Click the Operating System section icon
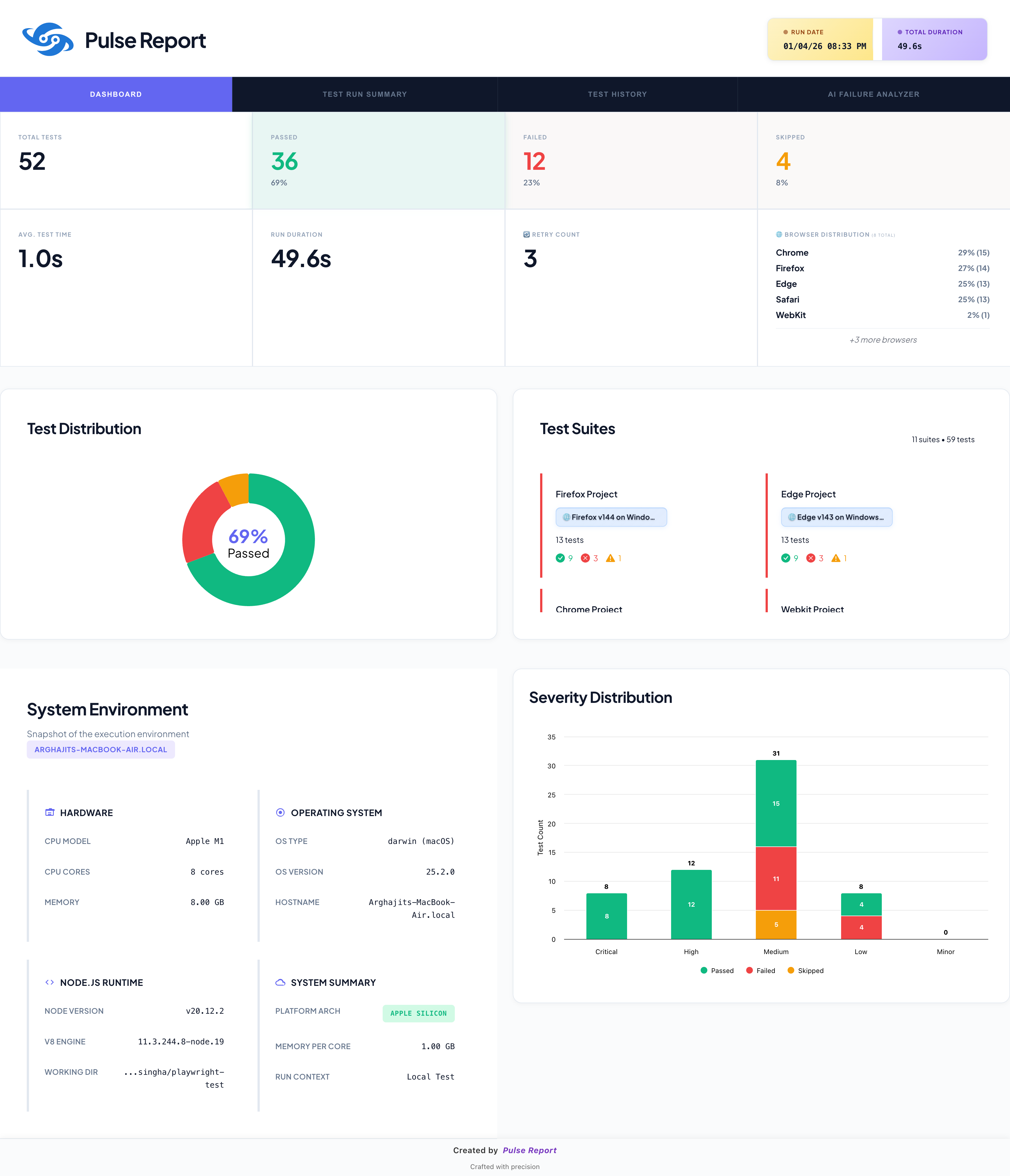1010x1176 pixels. [280, 812]
